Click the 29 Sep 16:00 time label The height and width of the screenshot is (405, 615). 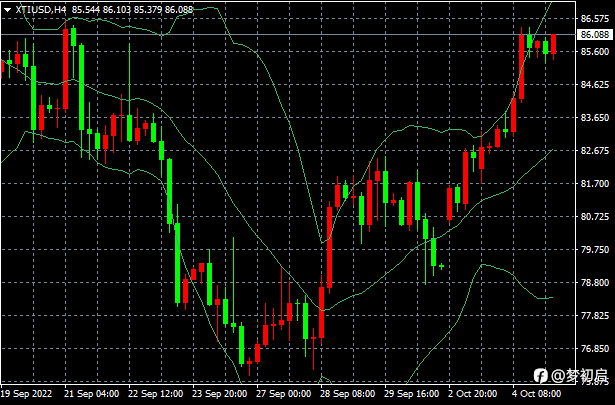click(412, 393)
